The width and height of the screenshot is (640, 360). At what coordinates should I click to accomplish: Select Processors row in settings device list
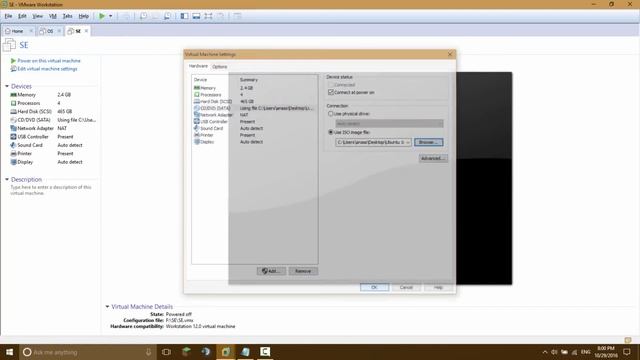(x=255, y=95)
